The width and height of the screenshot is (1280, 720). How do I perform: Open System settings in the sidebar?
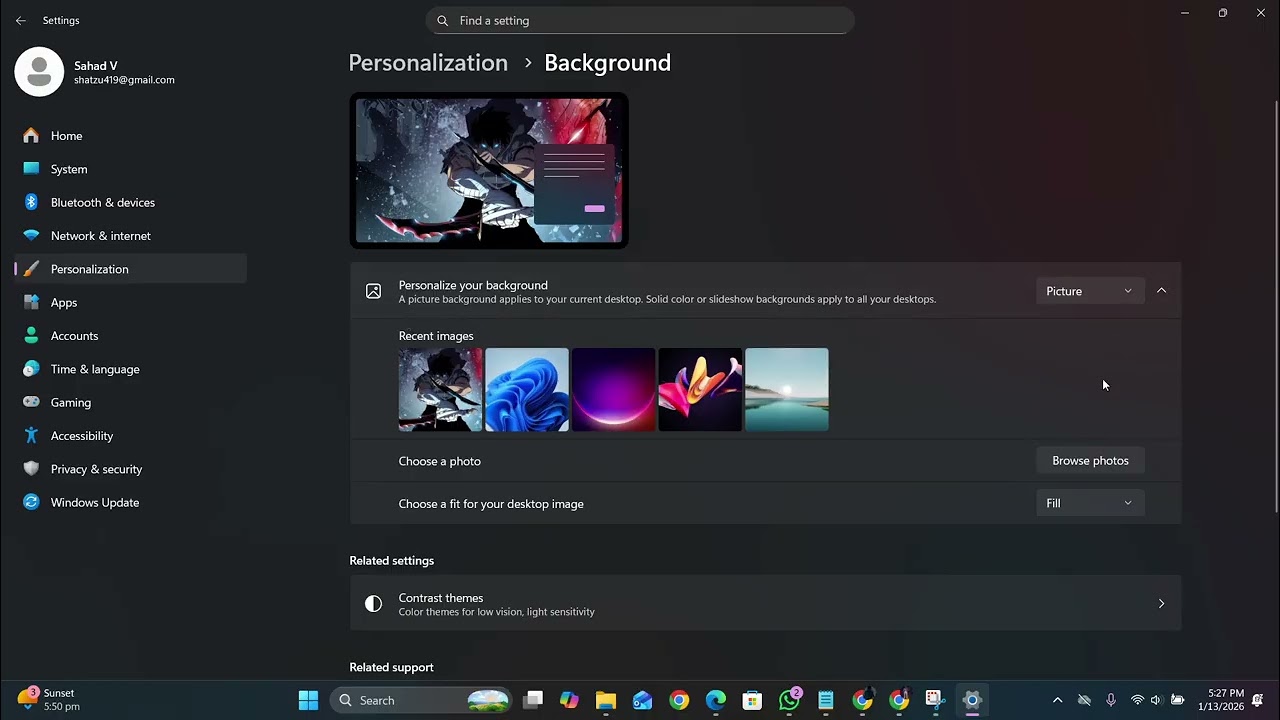coord(130,169)
